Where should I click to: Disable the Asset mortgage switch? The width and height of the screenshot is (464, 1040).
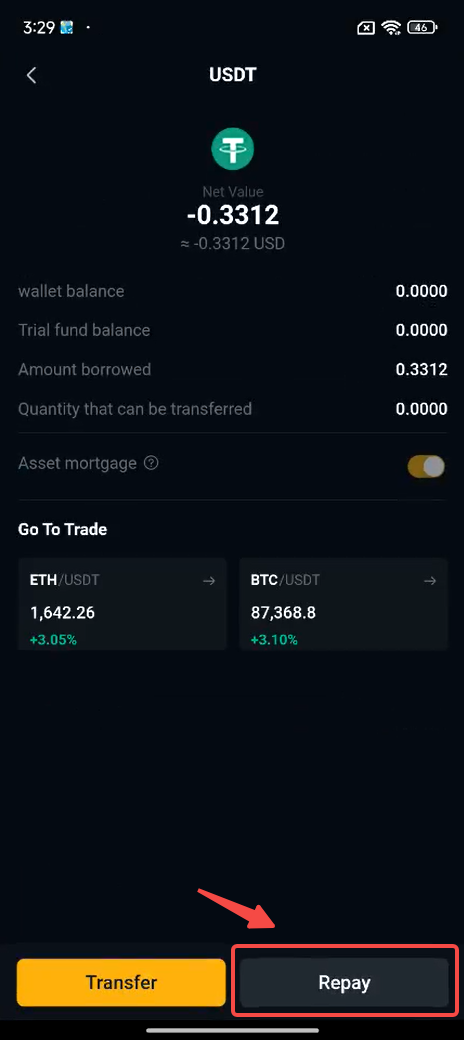426,466
